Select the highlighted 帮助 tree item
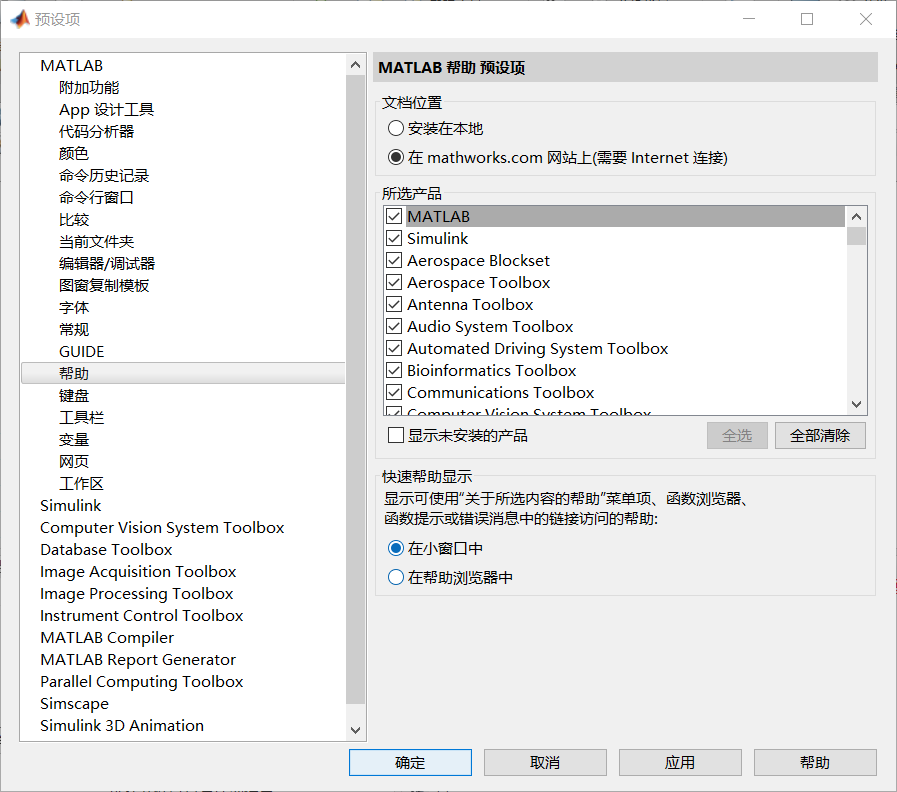This screenshot has width=897, height=792. tap(183, 373)
